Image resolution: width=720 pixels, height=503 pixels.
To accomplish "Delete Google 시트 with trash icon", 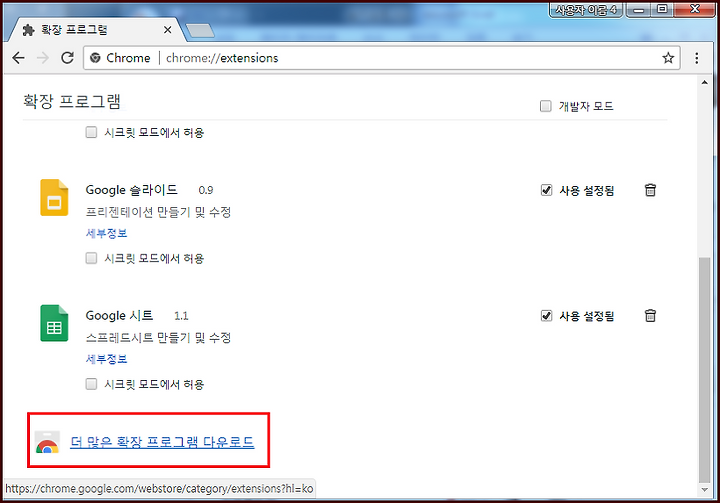I will tap(650, 316).
